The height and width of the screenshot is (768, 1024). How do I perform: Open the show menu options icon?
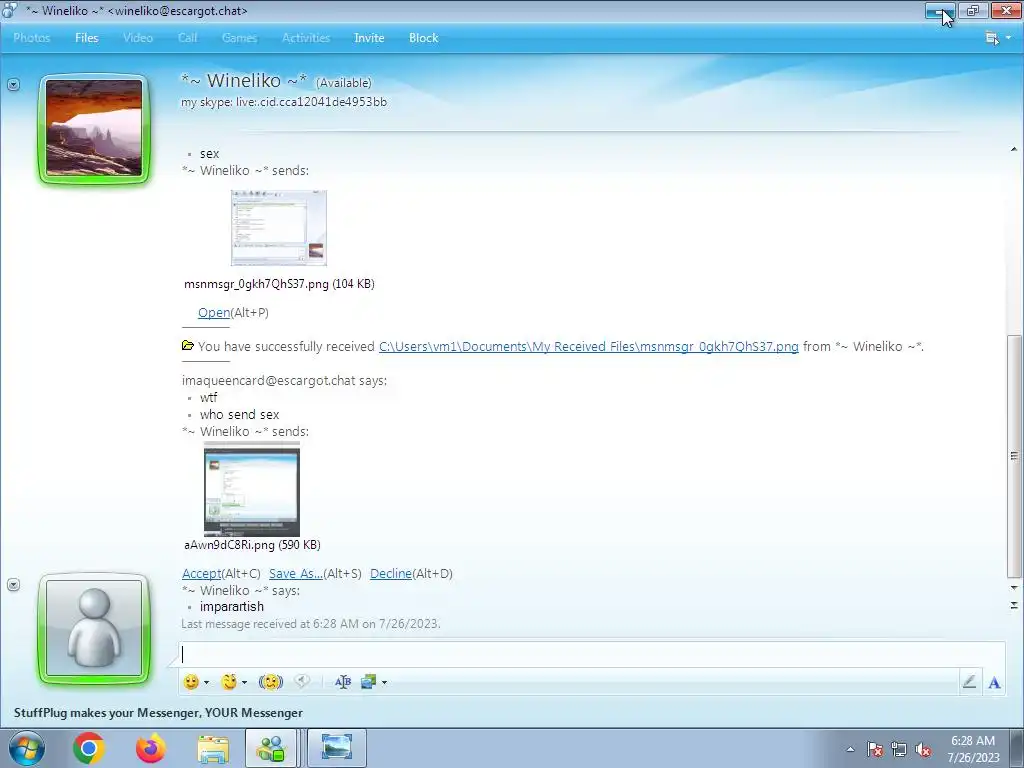click(992, 38)
